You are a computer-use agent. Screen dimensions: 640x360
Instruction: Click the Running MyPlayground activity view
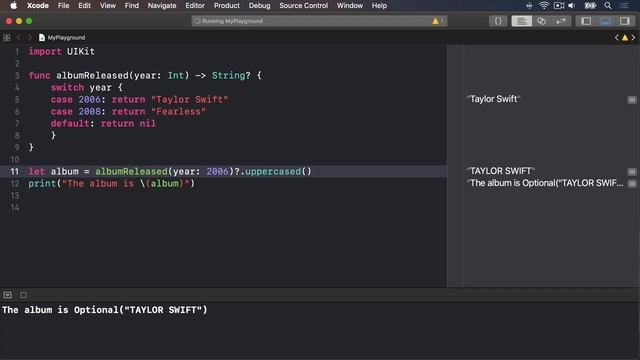[319, 21]
